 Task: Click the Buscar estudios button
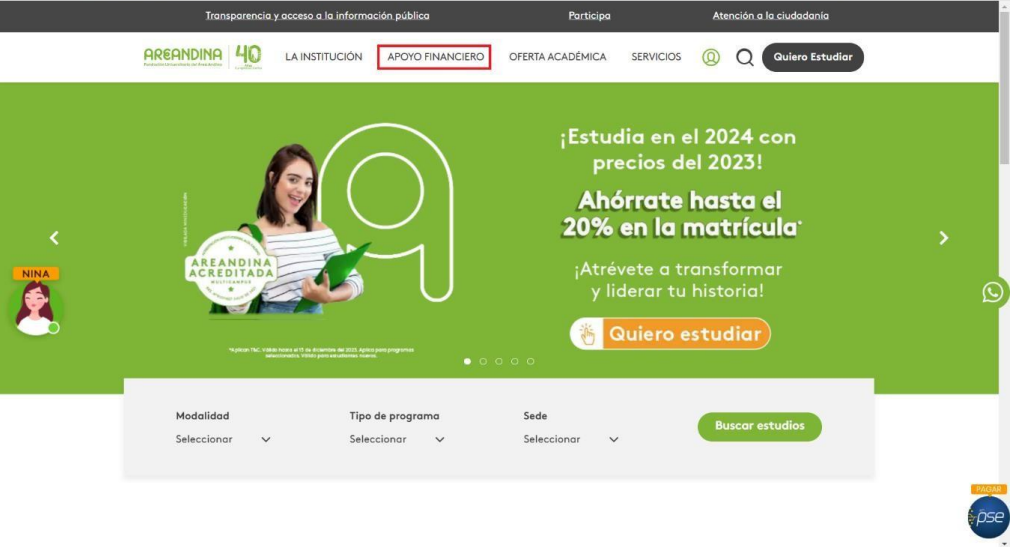(759, 426)
